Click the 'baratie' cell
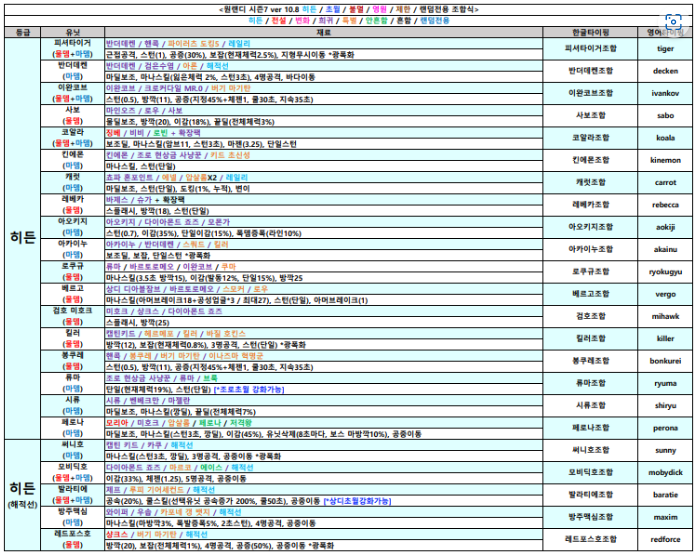Image resolution: width=697 pixels, height=555 pixels. coord(665,495)
